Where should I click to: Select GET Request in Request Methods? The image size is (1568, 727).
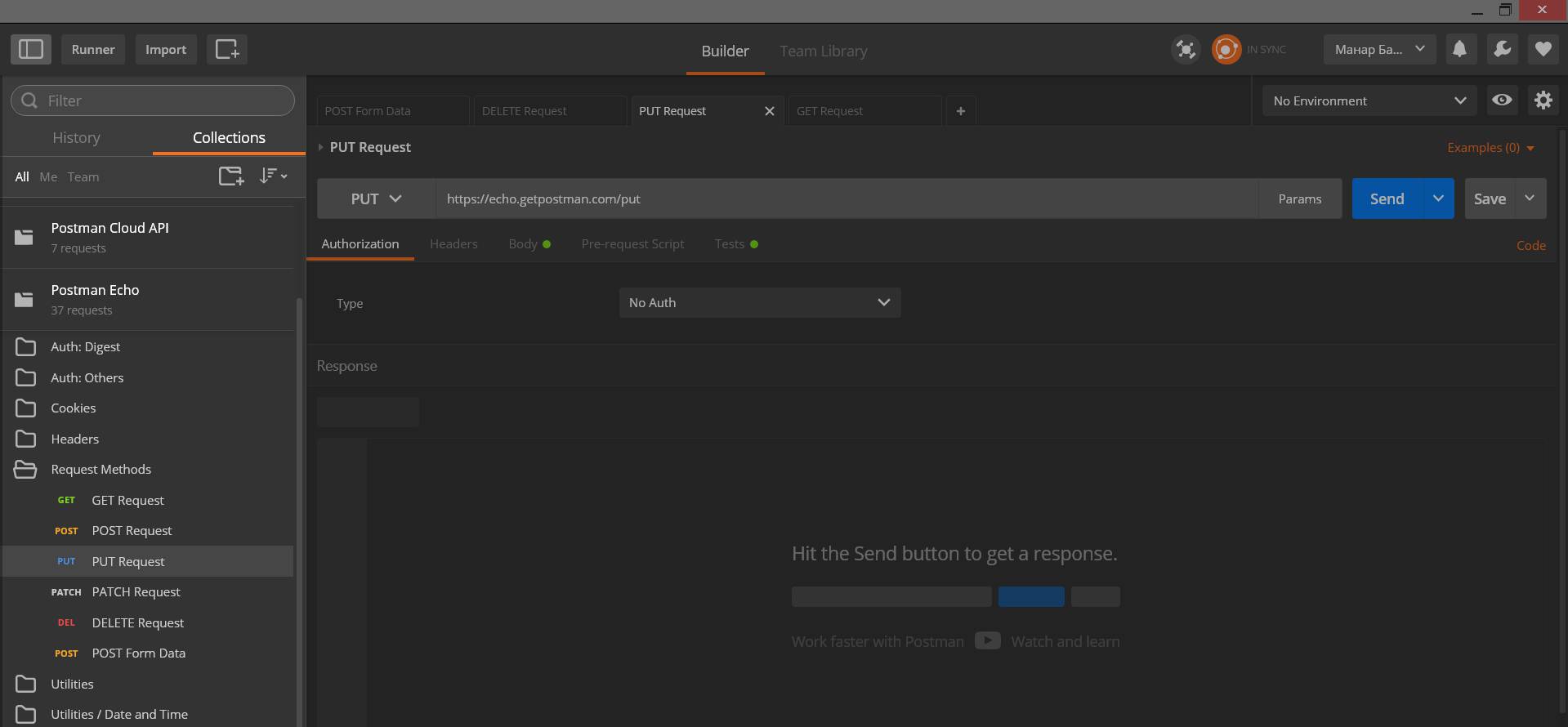pyautogui.click(x=148, y=500)
